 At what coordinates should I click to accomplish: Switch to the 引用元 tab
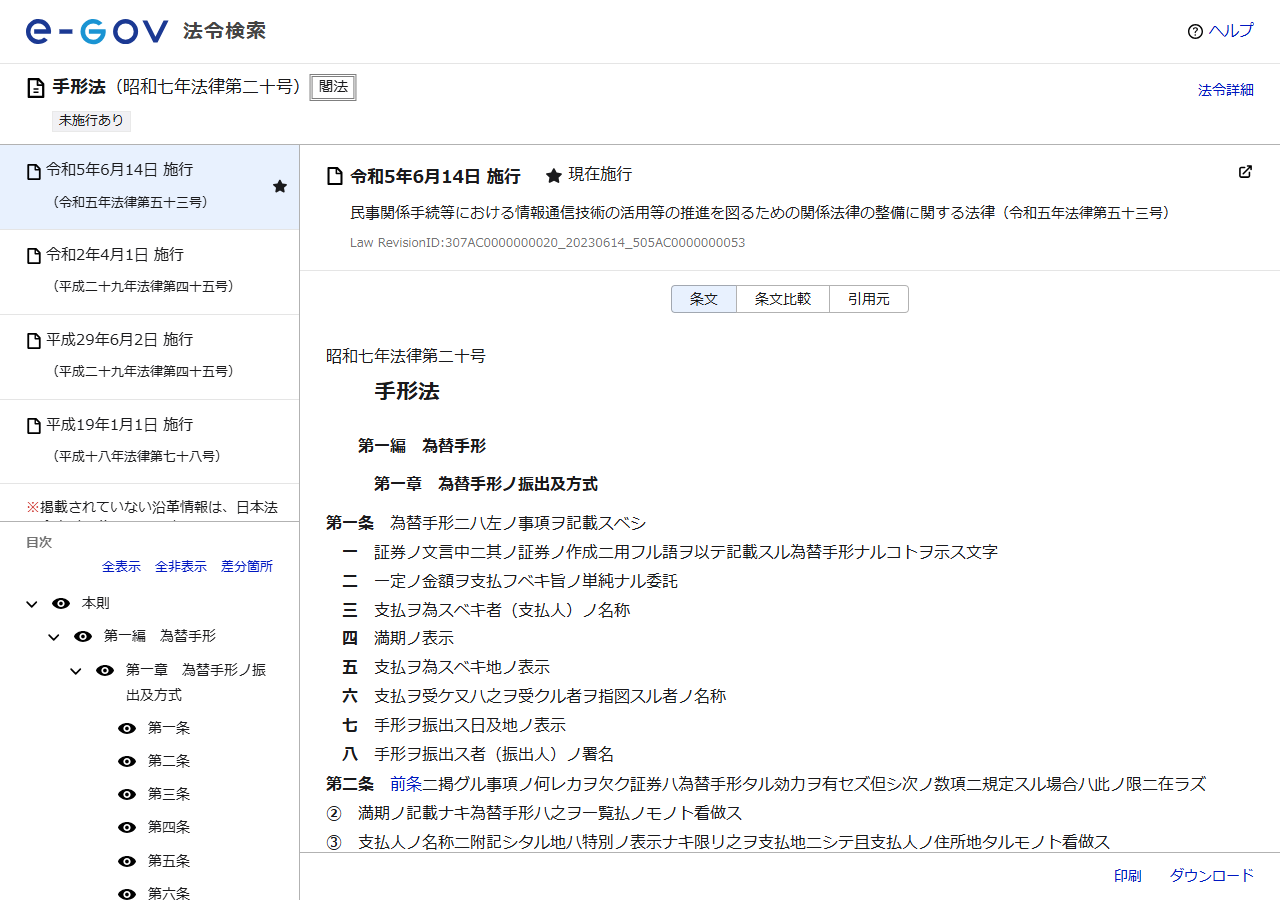click(x=869, y=299)
